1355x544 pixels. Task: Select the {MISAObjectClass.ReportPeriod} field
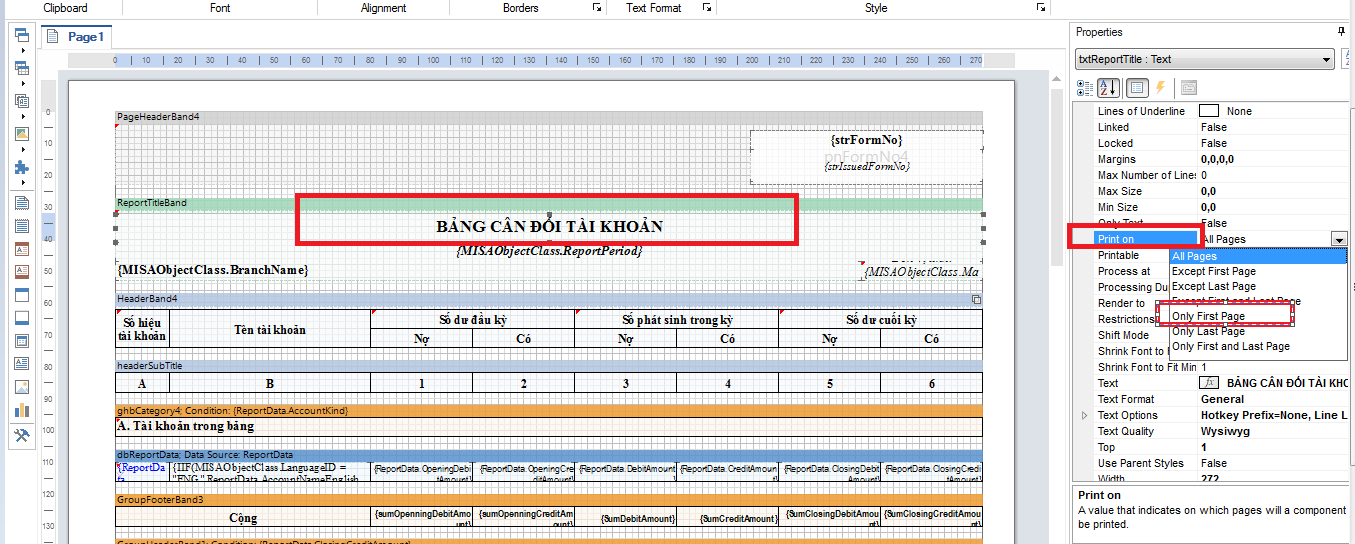pos(549,251)
